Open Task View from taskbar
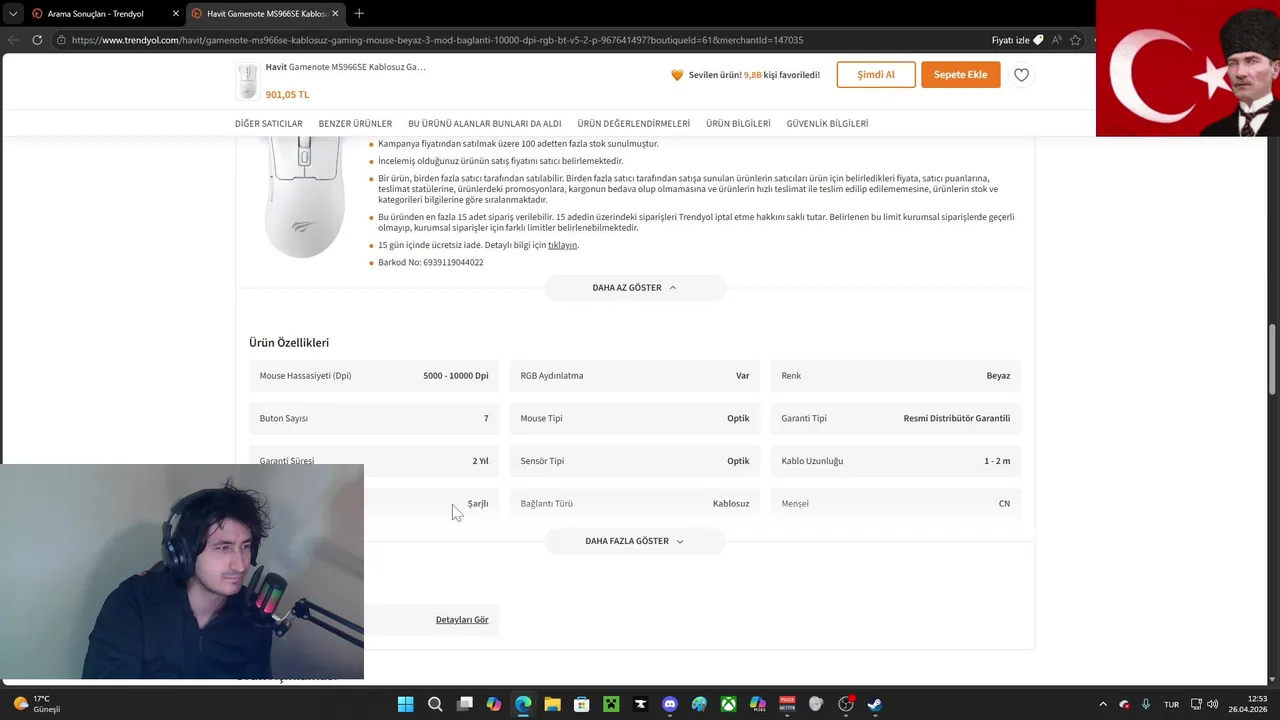 click(464, 704)
